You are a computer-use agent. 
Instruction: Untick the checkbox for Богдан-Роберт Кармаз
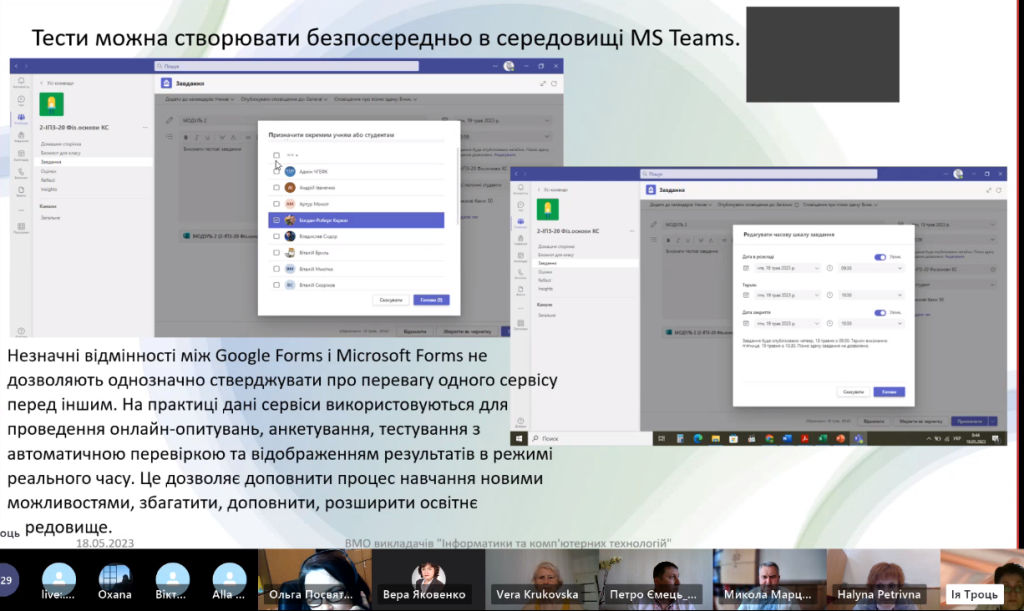click(276, 221)
